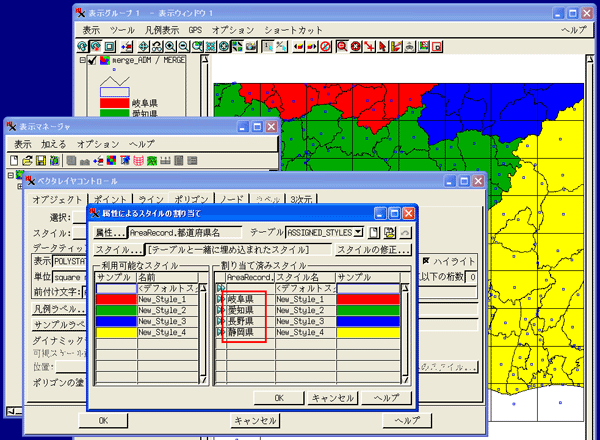
Task: Toggle merge_ADM layer visibility checkbox
Action: click(92, 61)
